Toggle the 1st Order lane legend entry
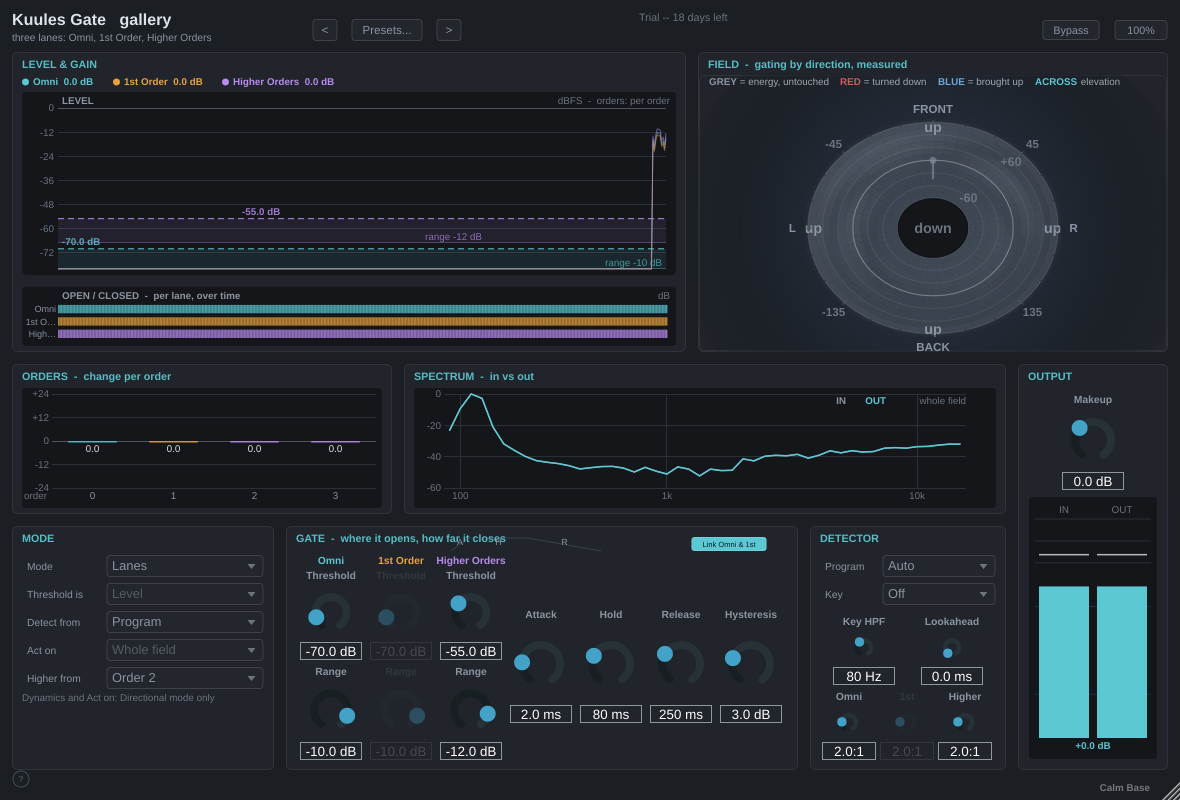Image resolution: width=1180 pixels, height=800 pixels. pos(157,82)
